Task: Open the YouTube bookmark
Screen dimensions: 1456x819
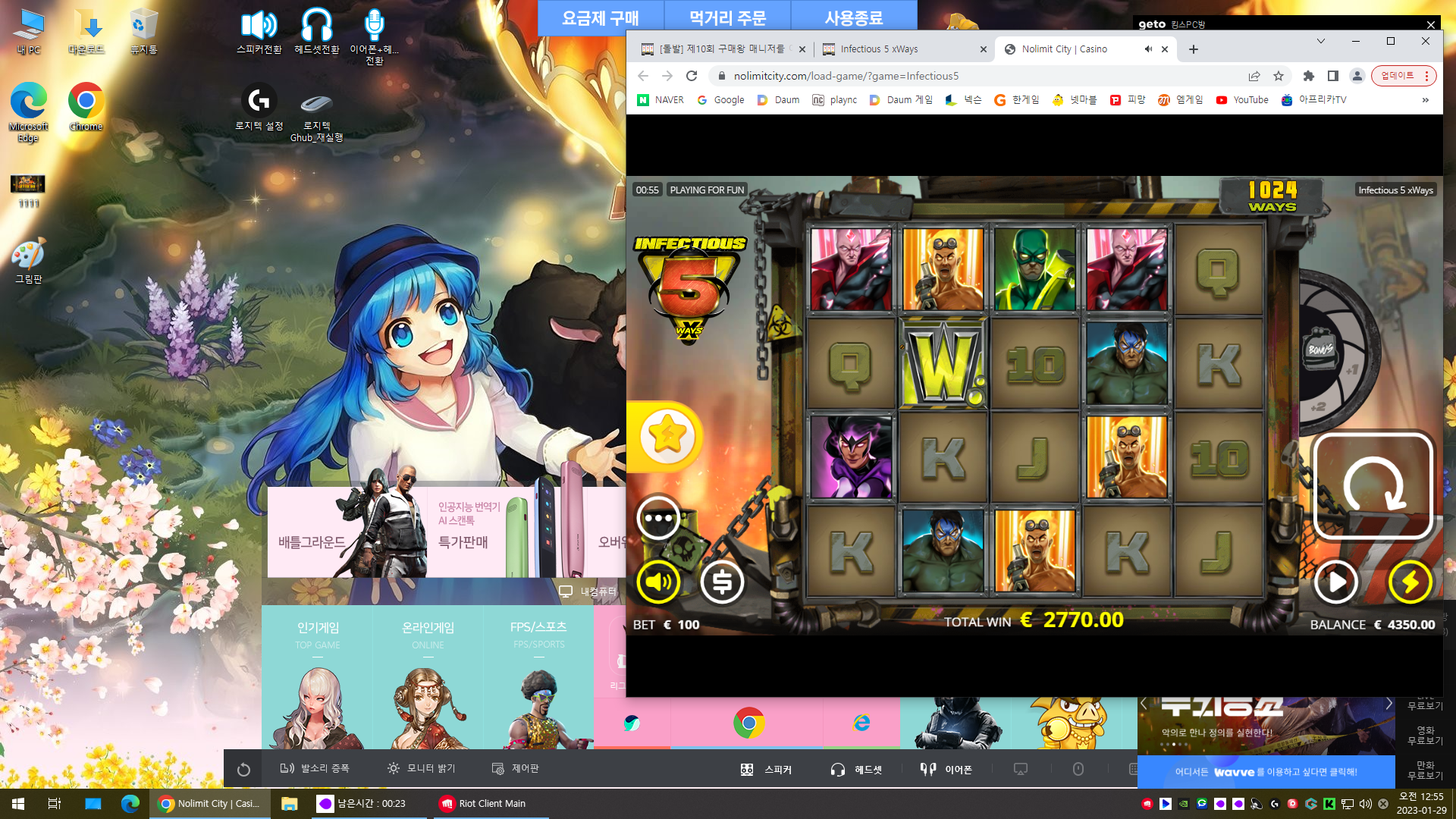Action: (1242, 100)
